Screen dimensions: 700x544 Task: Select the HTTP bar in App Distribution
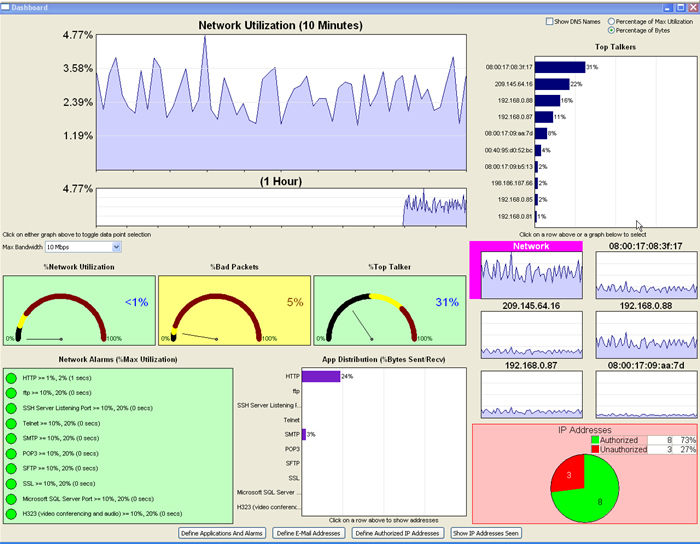tap(320, 377)
